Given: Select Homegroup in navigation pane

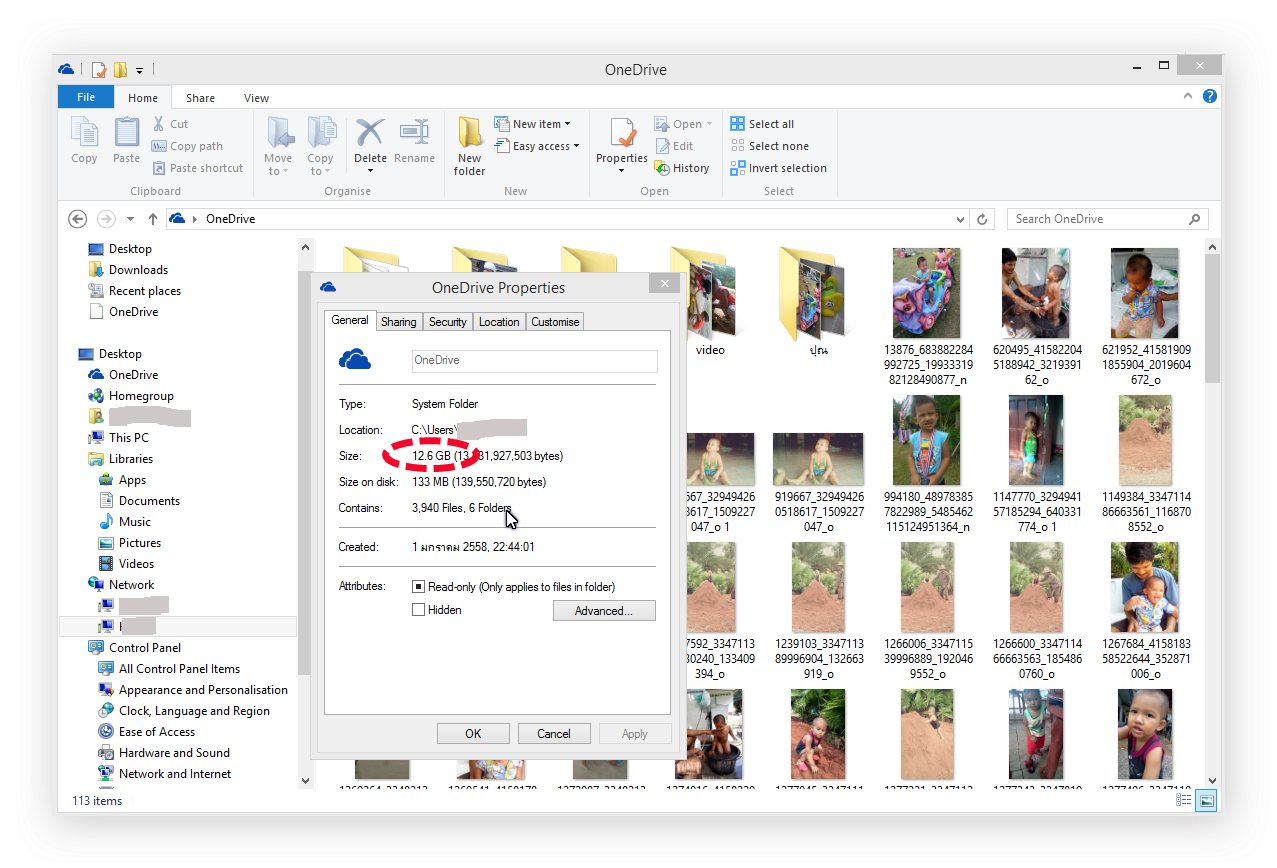Looking at the screenshot, I should coord(141,396).
